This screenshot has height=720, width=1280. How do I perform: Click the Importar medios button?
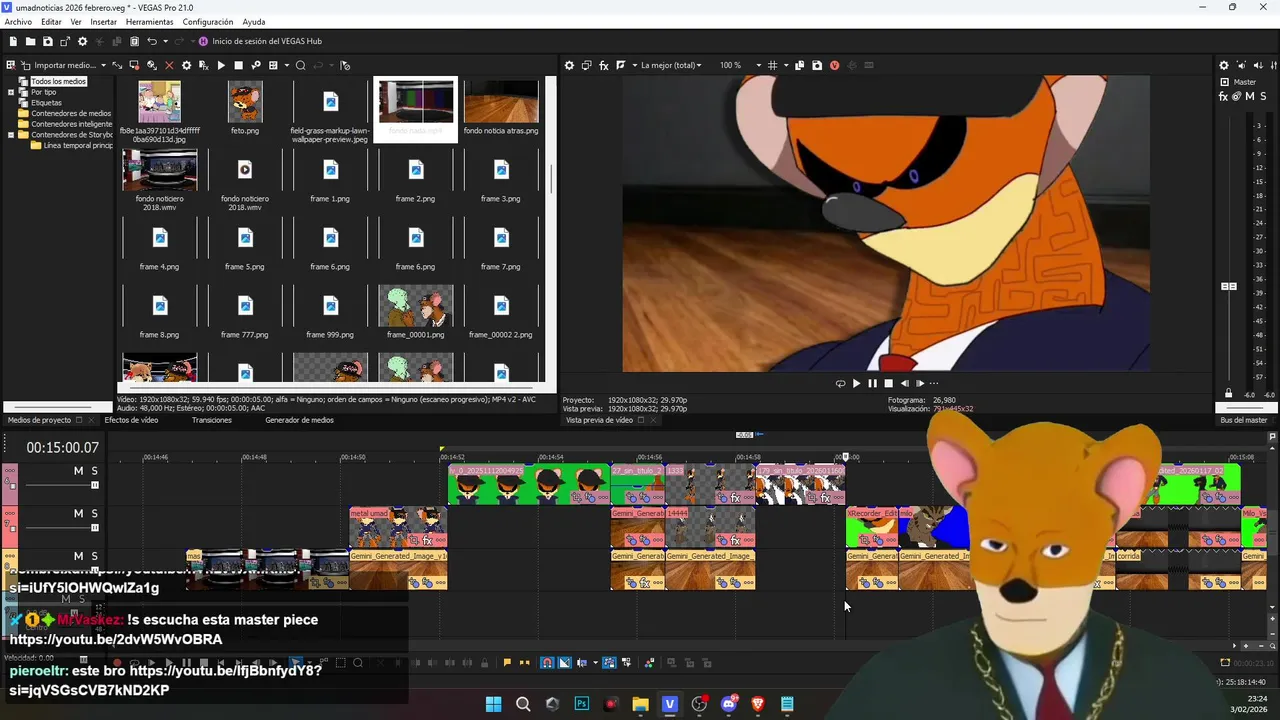59,65
